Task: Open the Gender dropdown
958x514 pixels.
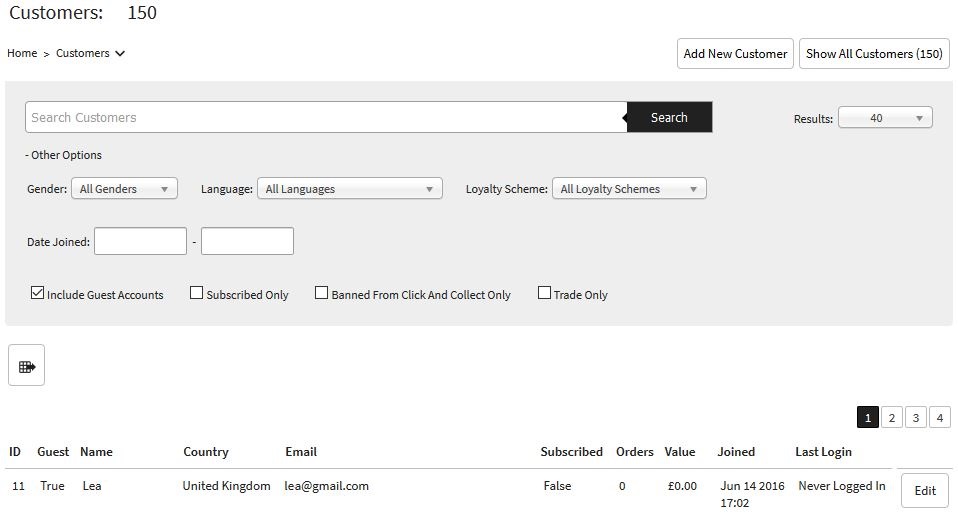Action: pos(124,188)
